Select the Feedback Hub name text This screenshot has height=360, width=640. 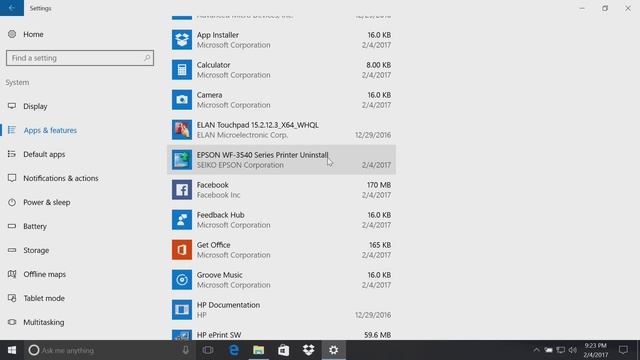220,215
